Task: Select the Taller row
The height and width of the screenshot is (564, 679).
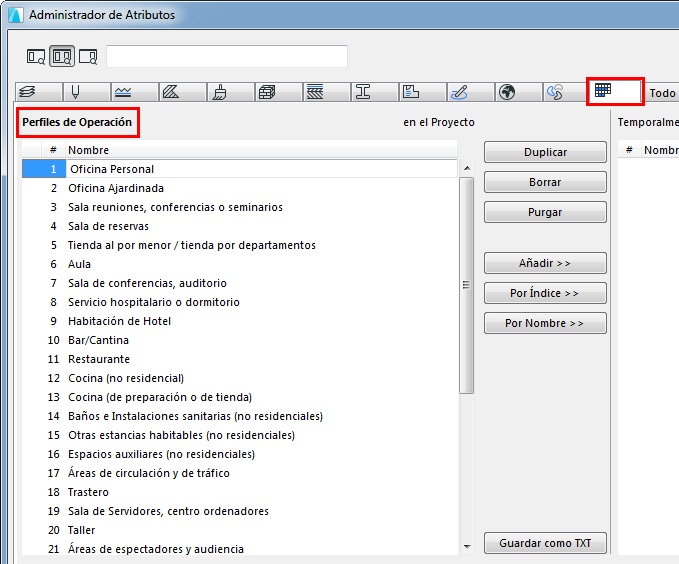Action: pyautogui.click(x=240, y=530)
